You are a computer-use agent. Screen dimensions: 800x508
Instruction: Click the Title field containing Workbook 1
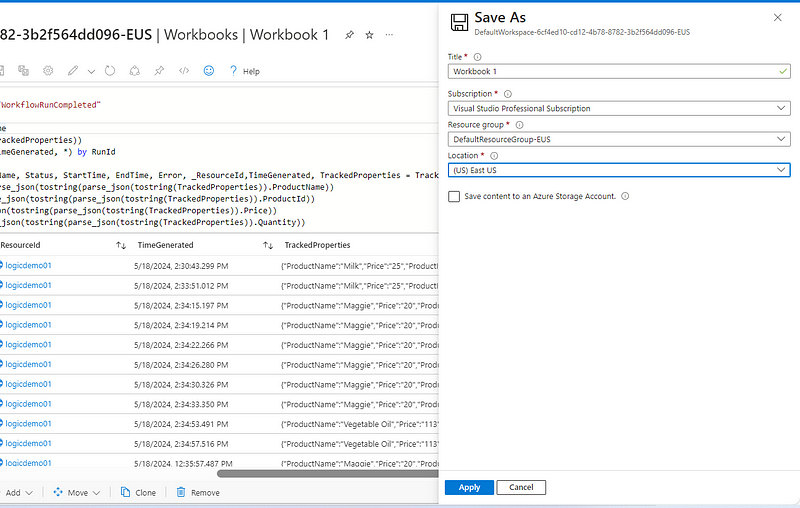619,71
